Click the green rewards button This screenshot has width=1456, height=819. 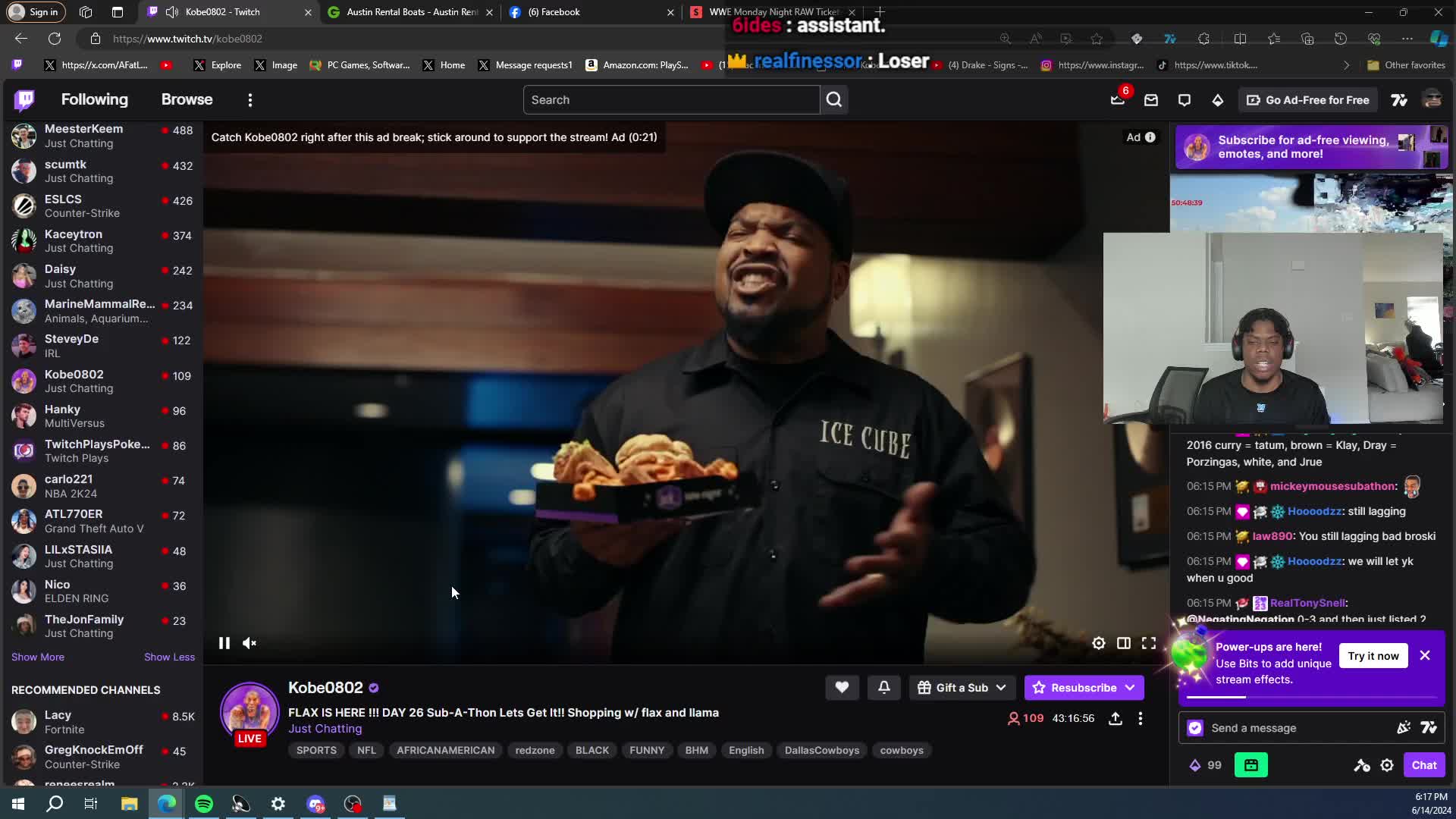coord(1251,765)
